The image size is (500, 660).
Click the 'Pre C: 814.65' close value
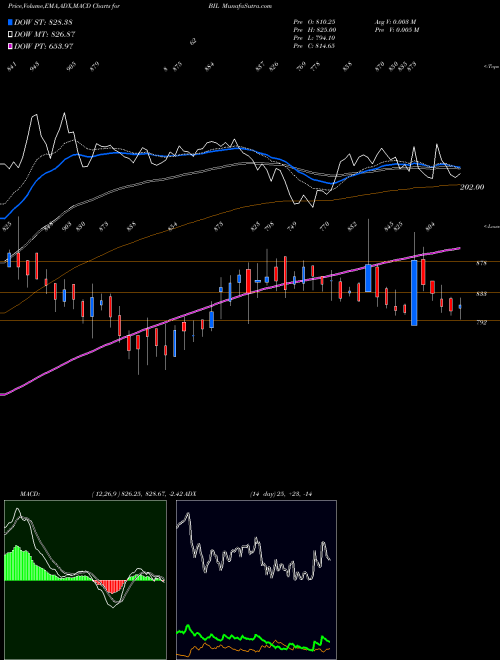pos(314,46)
